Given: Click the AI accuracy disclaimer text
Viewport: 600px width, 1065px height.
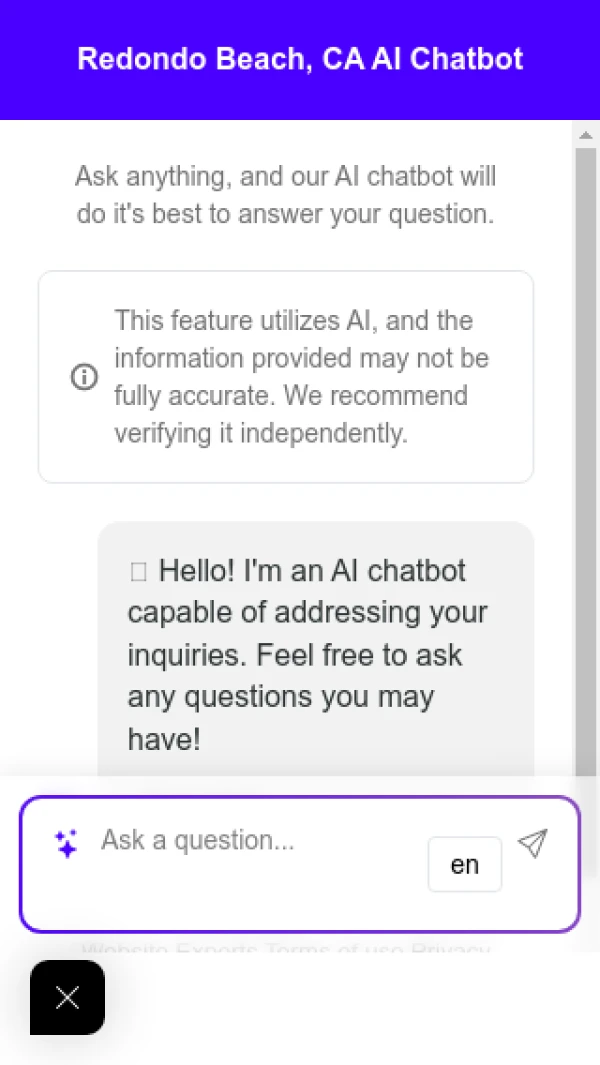Looking at the screenshot, I should (x=302, y=376).
